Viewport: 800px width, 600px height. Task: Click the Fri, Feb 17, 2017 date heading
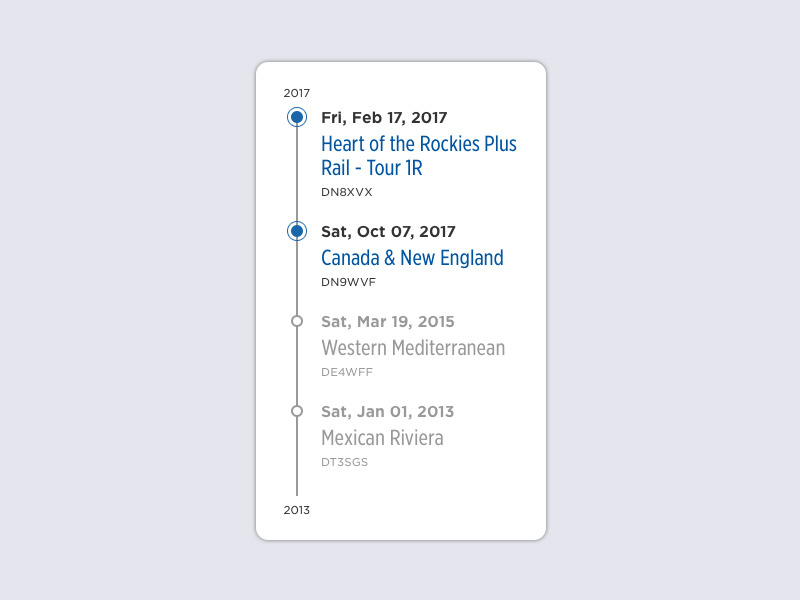pos(384,118)
